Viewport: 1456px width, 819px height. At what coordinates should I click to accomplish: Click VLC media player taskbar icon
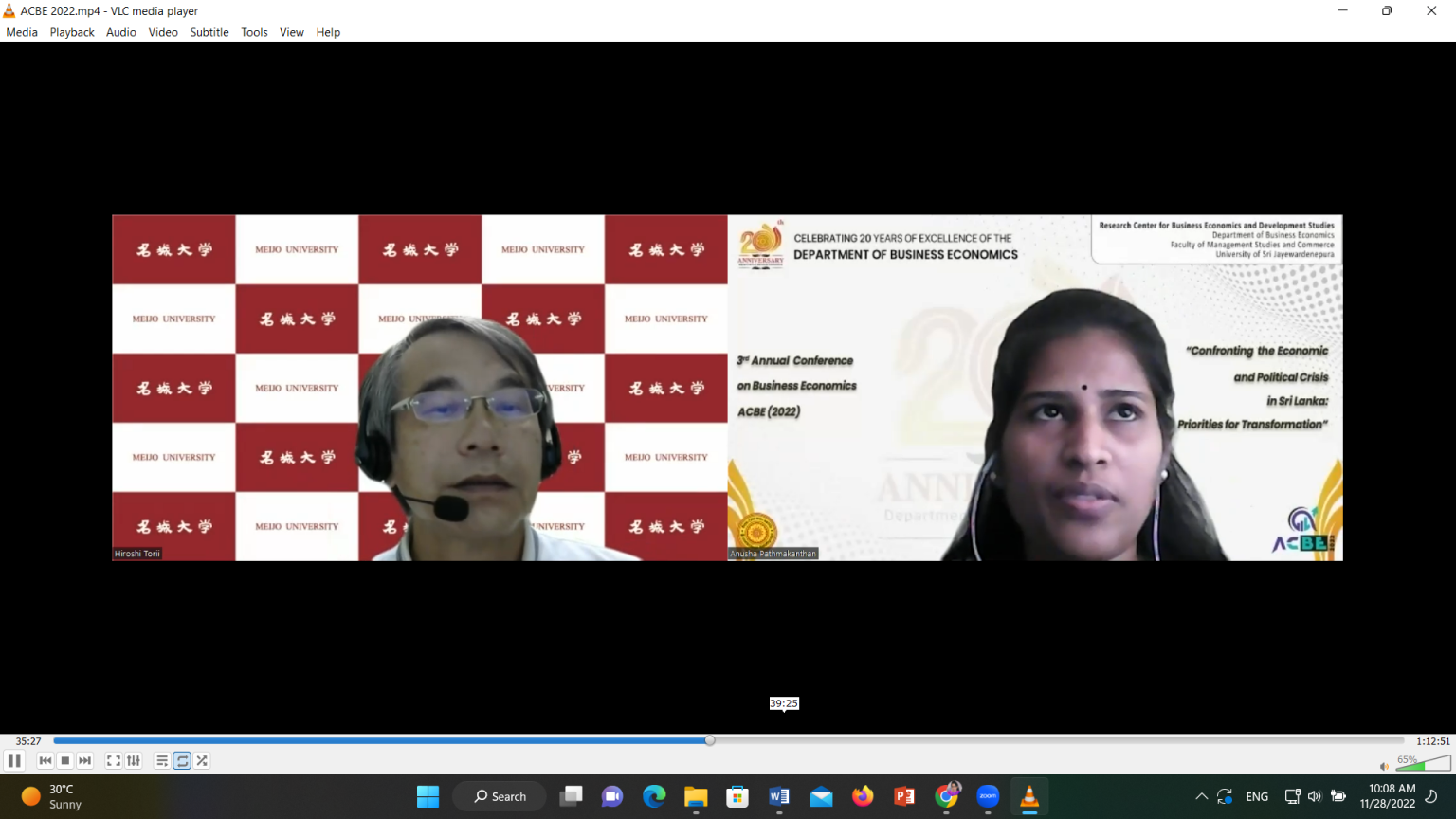coord(1029,796)
